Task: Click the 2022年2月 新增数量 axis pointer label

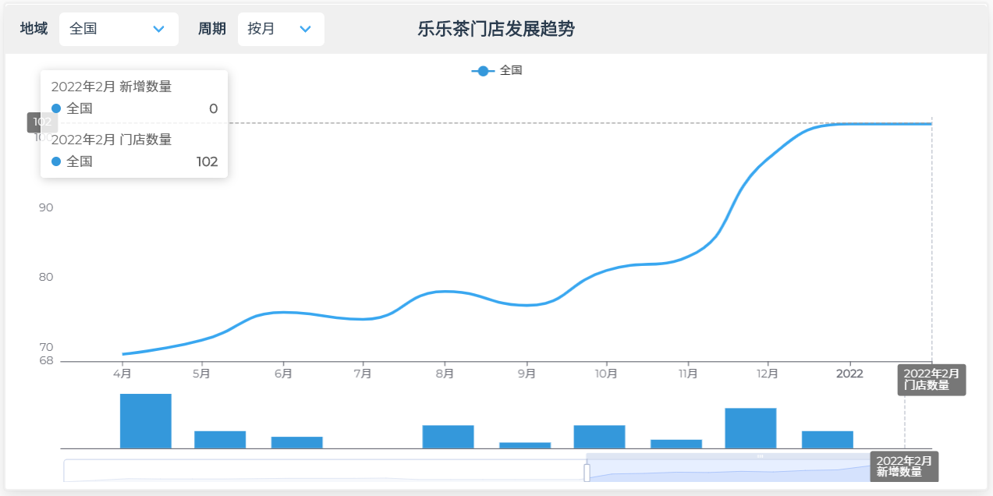Action: (904, 466)
